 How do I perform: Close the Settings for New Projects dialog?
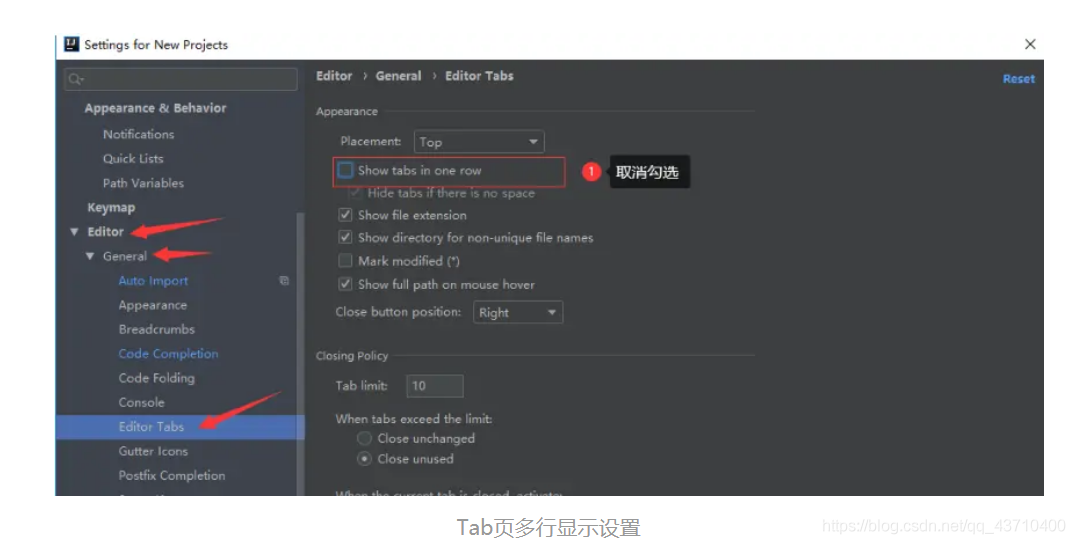pyautogui.click(x=1030, y=45)
